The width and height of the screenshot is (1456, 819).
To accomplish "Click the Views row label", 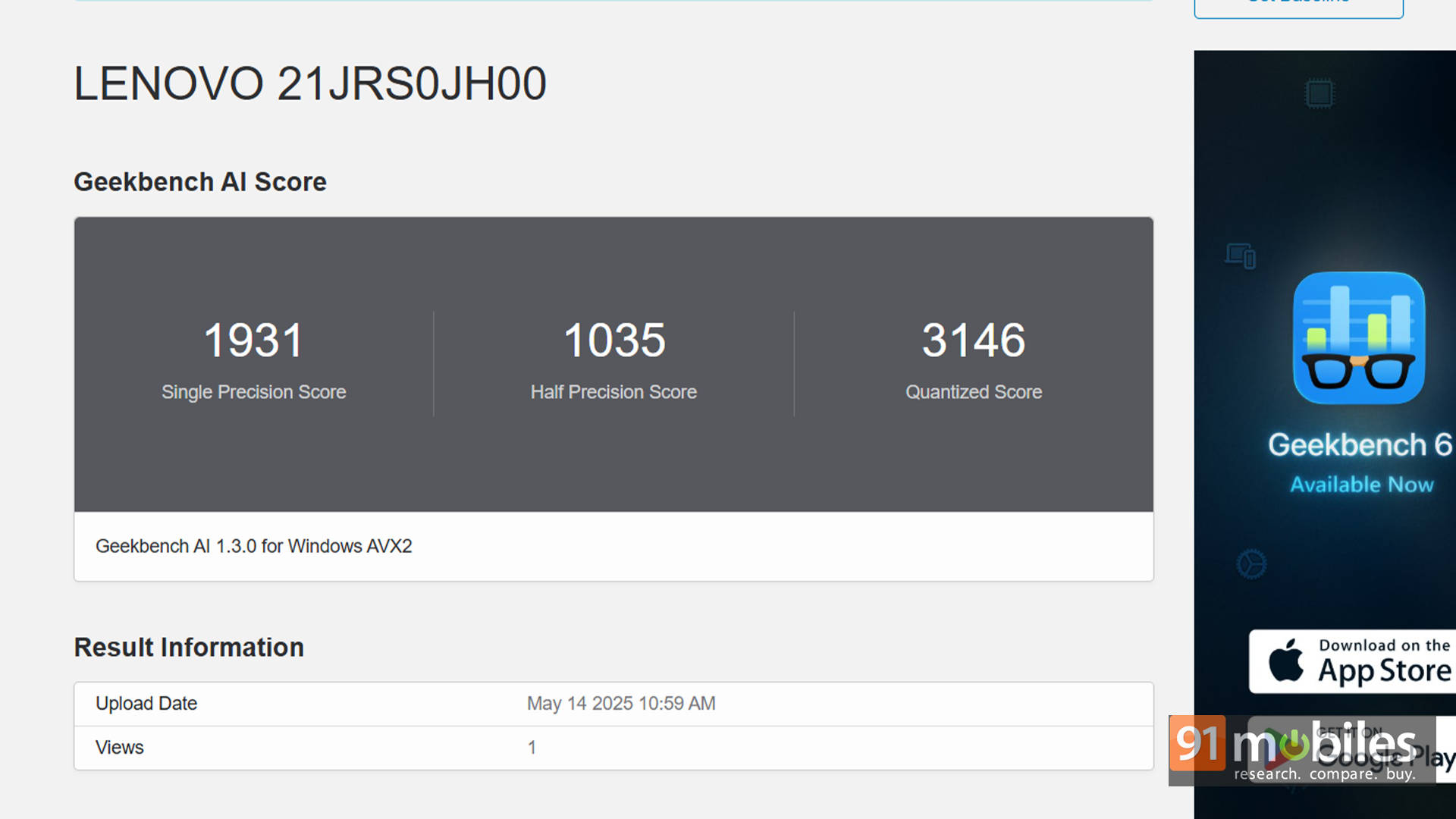I will click(x=120, y=748).
